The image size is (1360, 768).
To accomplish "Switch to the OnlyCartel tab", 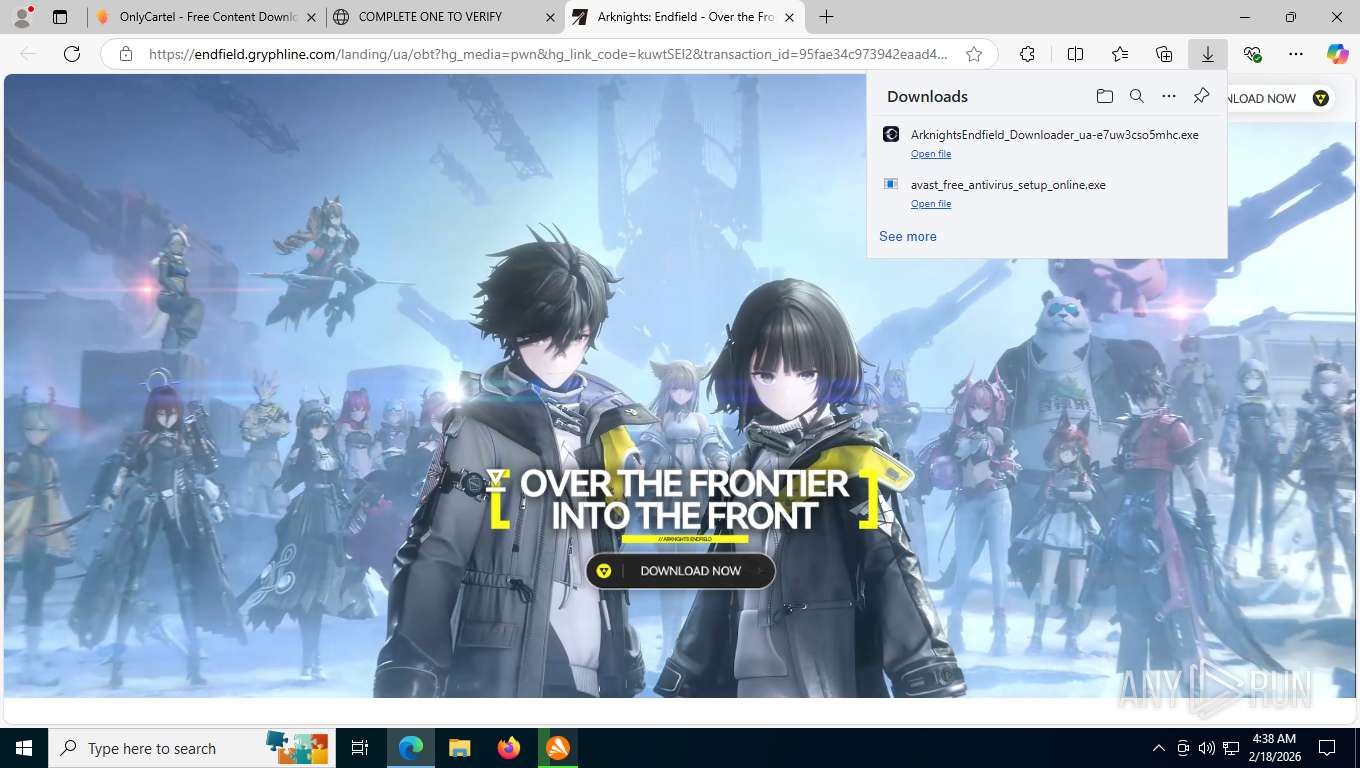I will pyautogui.click(x=205, y=17).
